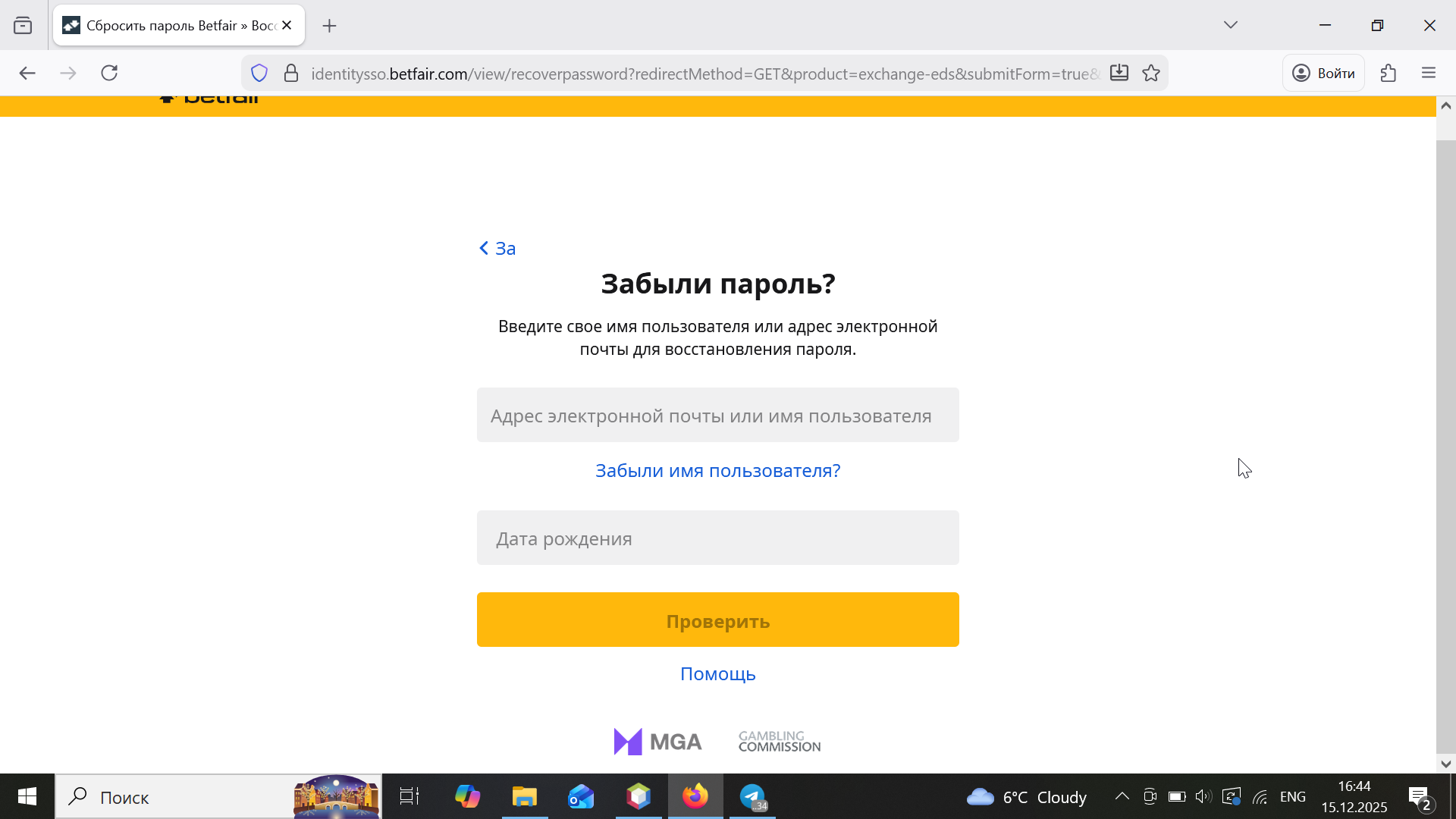Click the install/save page icon in address bar
Image resolution: width=1456 pixels, height=819 pixels.
[x=1119, y=74]
